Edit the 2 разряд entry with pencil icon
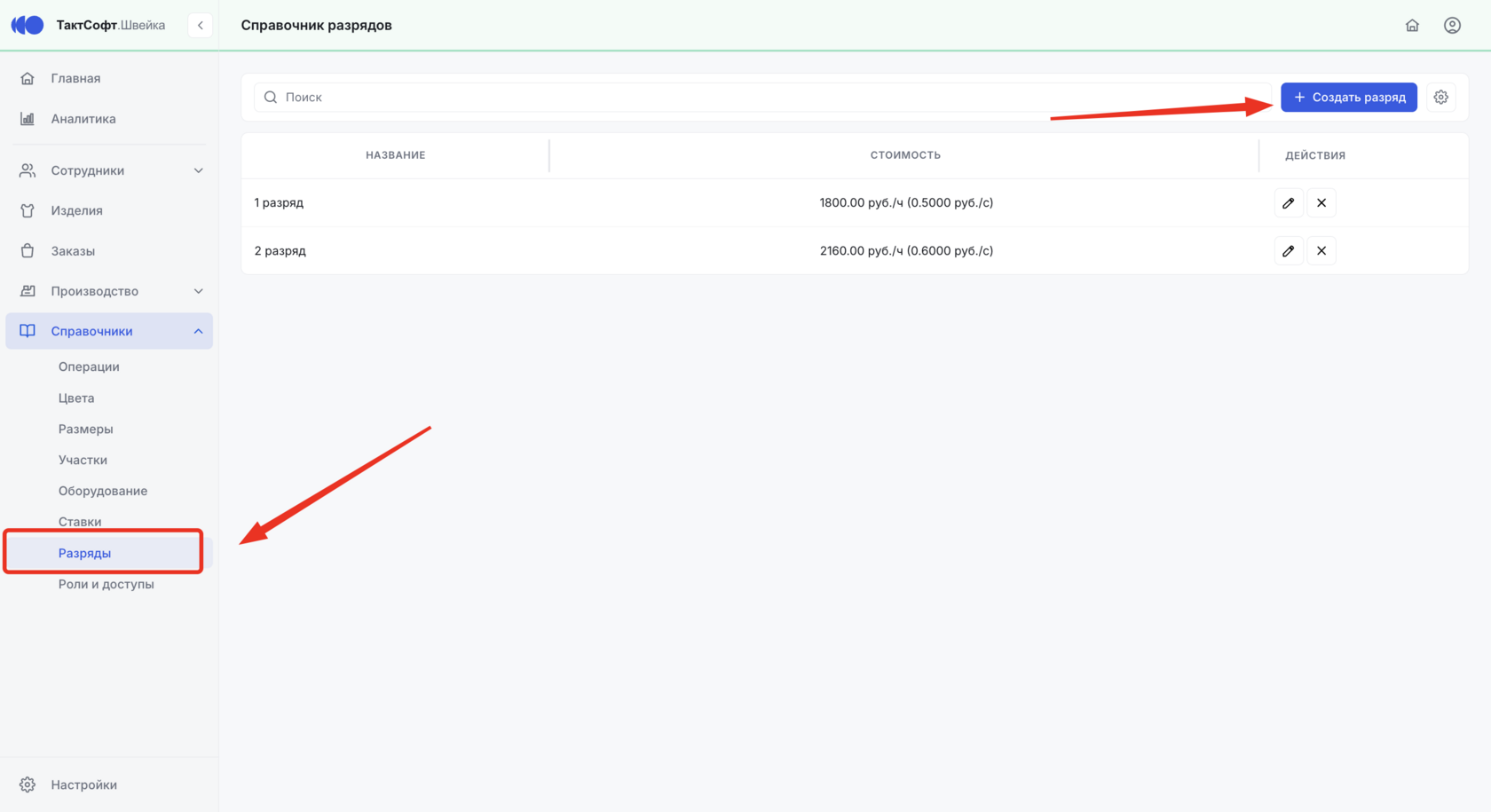1491x812 pixels. tap(1288, 251)
